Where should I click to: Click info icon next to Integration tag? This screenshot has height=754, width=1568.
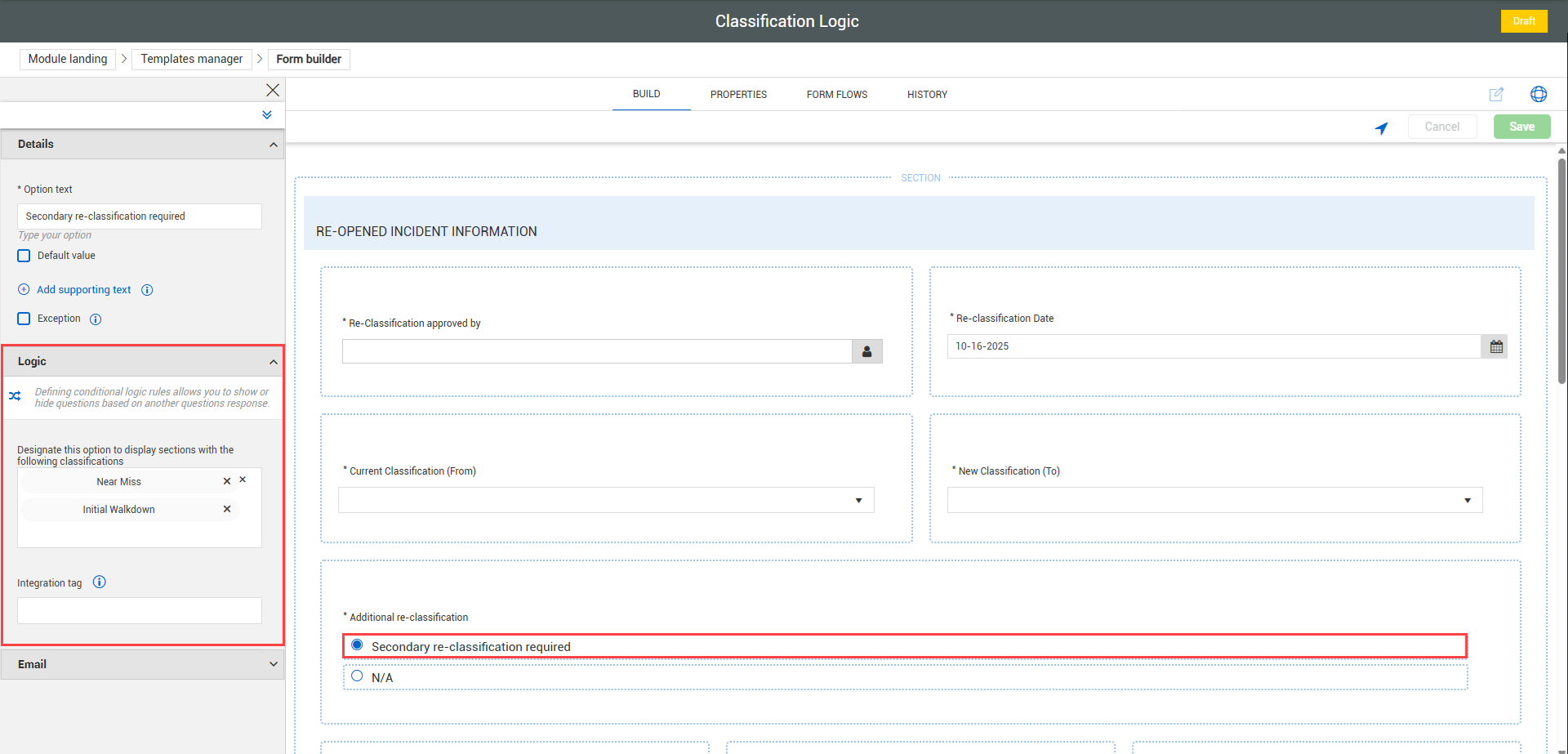pos(100,582)
